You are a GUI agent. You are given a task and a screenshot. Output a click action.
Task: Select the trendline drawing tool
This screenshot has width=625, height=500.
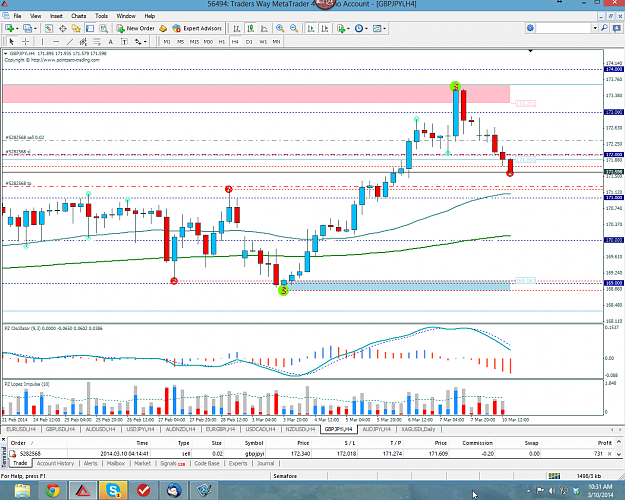70,41
